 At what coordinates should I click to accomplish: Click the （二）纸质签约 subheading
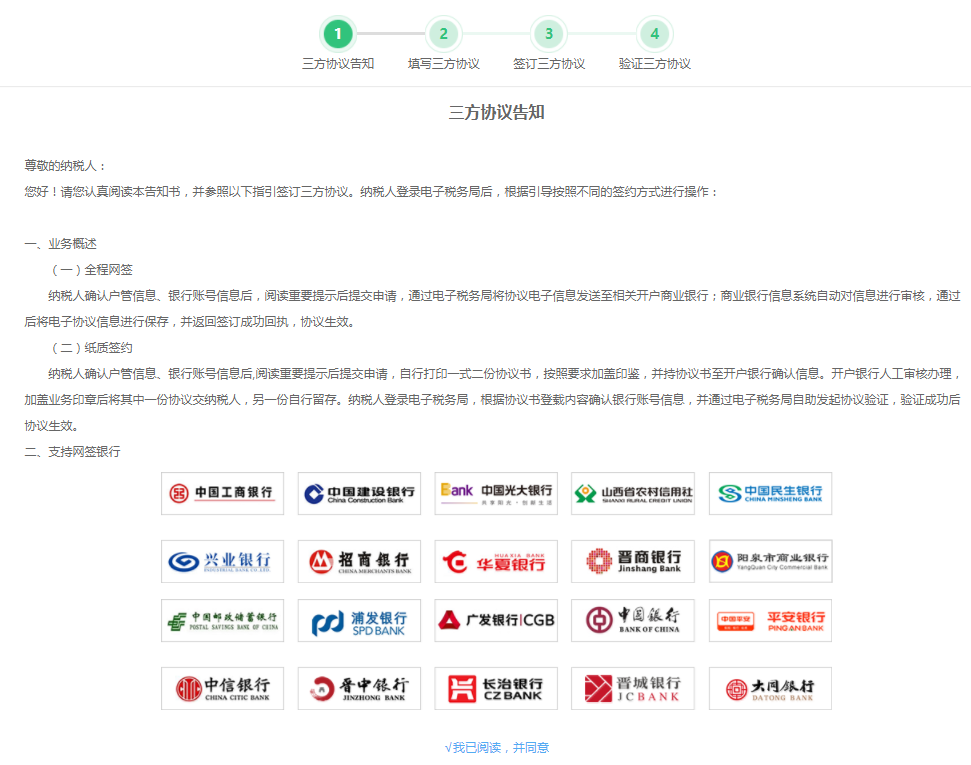90,348
